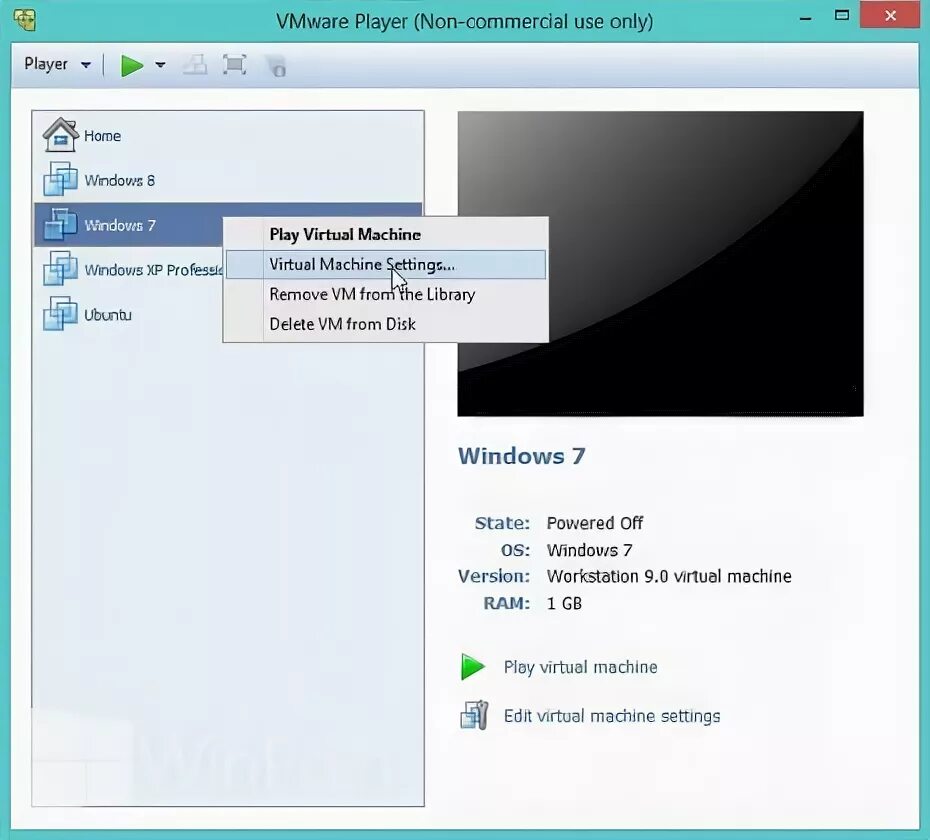Minimize the VMware Player window
This screenshot has width=930, height=840.
click(805, 17)
